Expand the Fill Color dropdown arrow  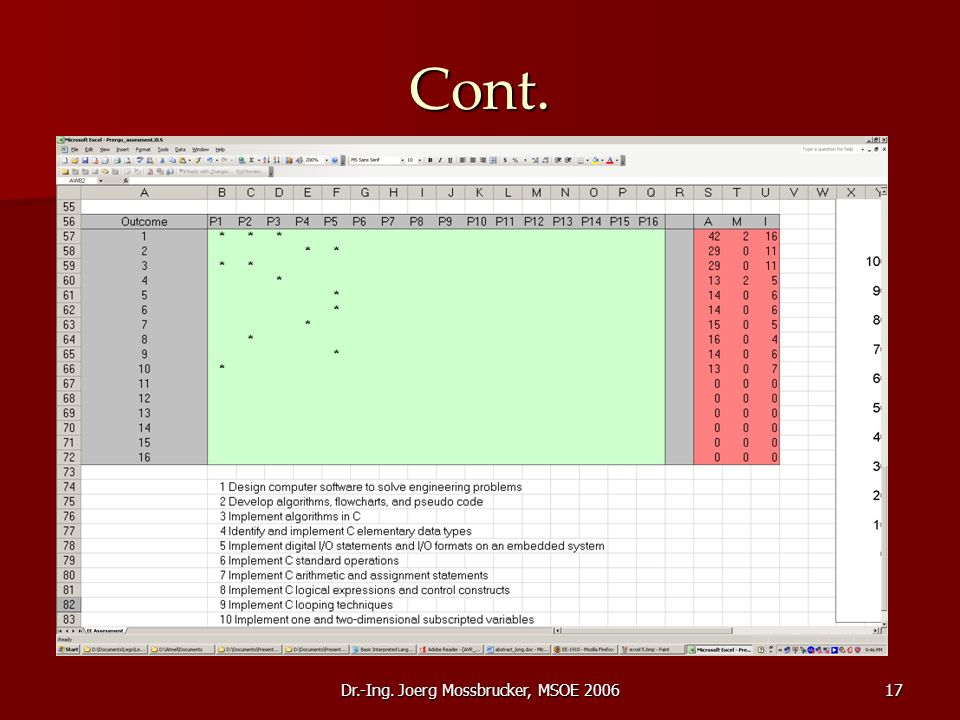point(602,160)
